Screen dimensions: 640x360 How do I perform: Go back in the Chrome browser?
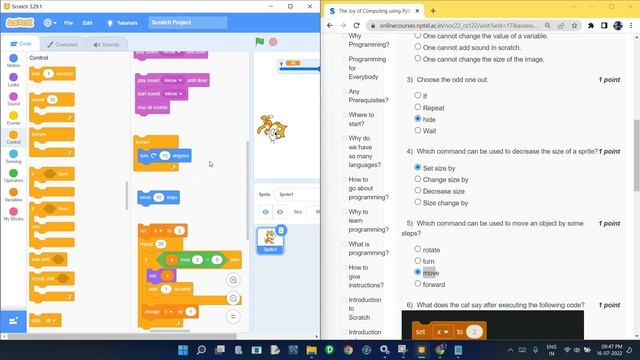pyautogui.click(x=330, y=25)
